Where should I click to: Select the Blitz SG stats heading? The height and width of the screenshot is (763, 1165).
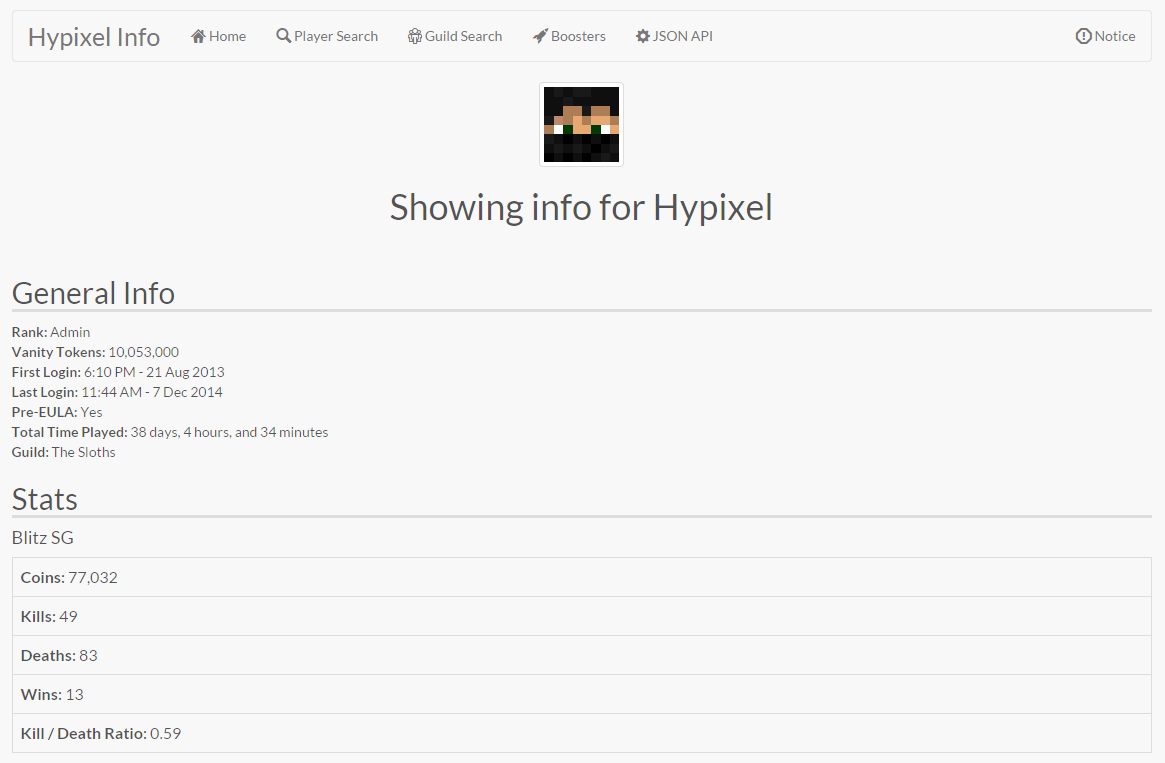42,537
